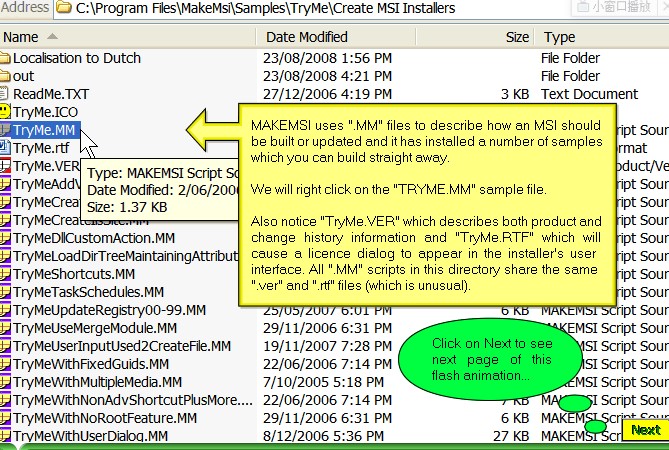
Task: Select the file name 'ReadMe.TXT'
Action: pos(51,94)
